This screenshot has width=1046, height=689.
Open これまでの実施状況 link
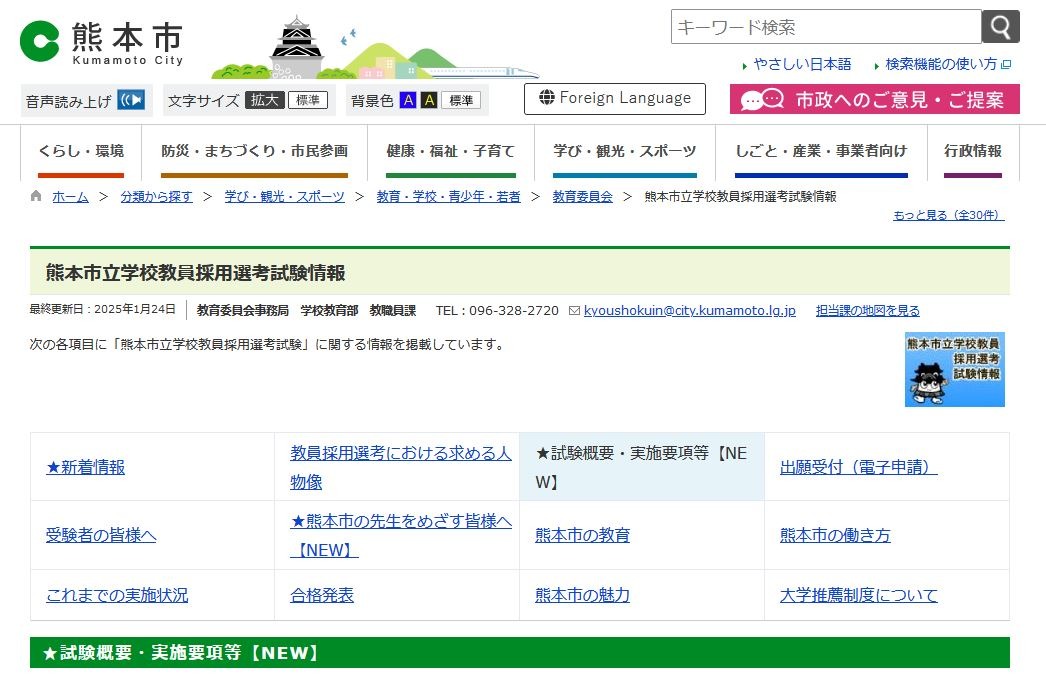point(117,595)
